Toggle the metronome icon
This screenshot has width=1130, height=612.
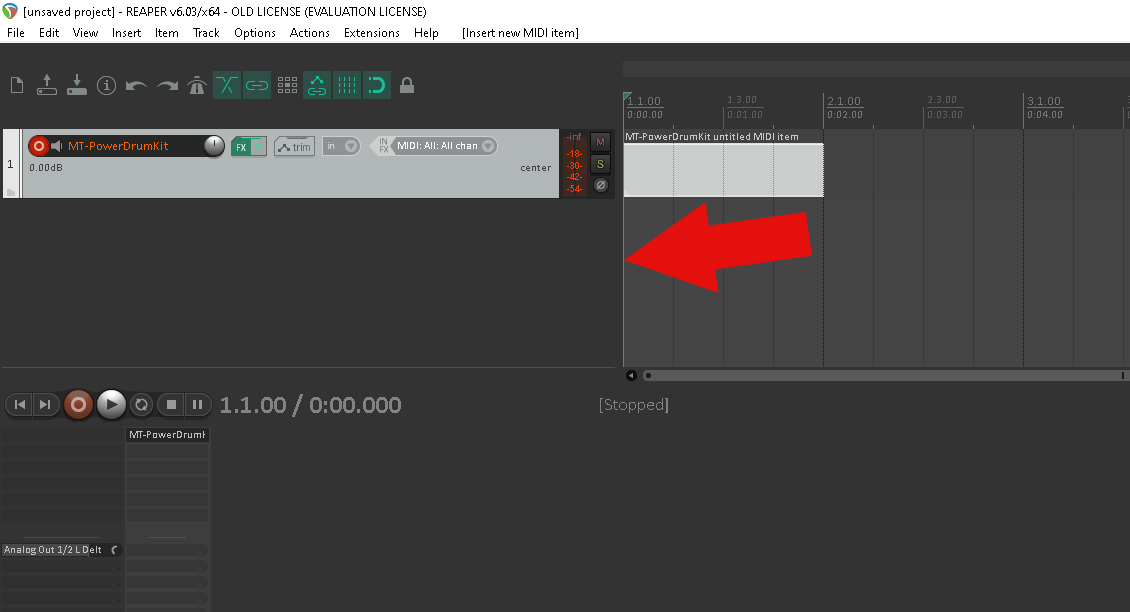pos(197,86)
